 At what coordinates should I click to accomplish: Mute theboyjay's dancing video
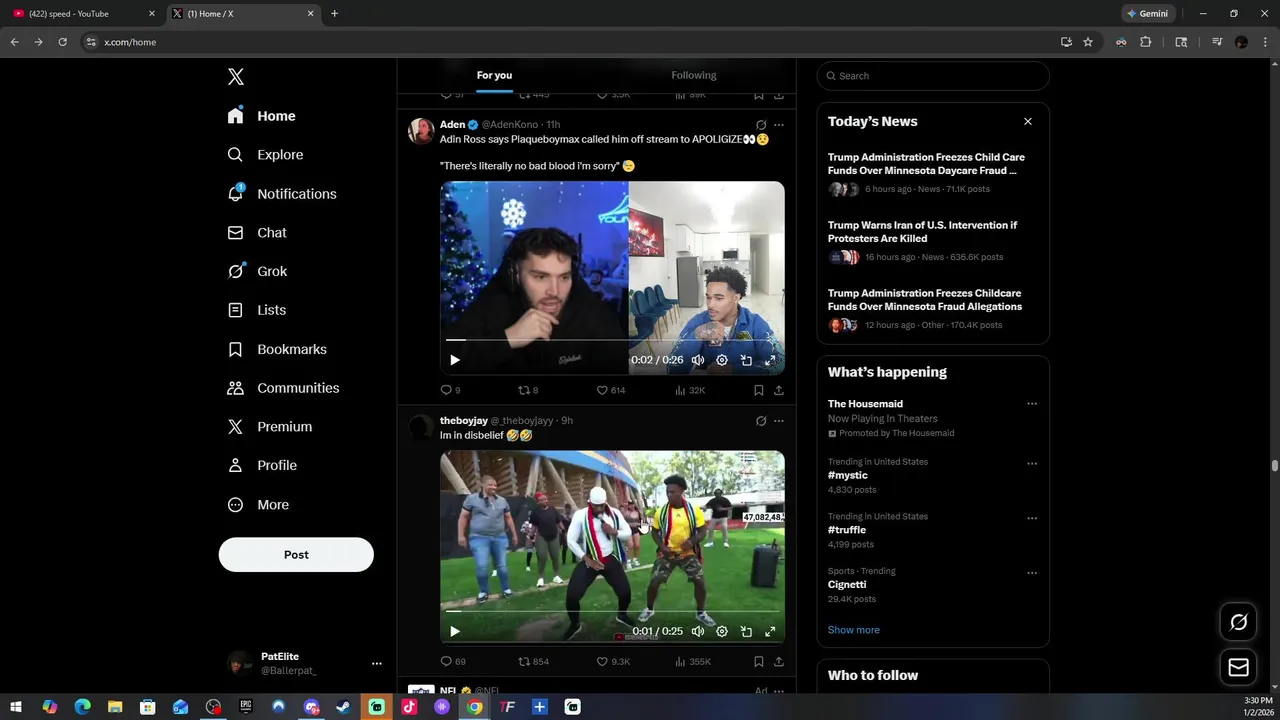(698, 631)
